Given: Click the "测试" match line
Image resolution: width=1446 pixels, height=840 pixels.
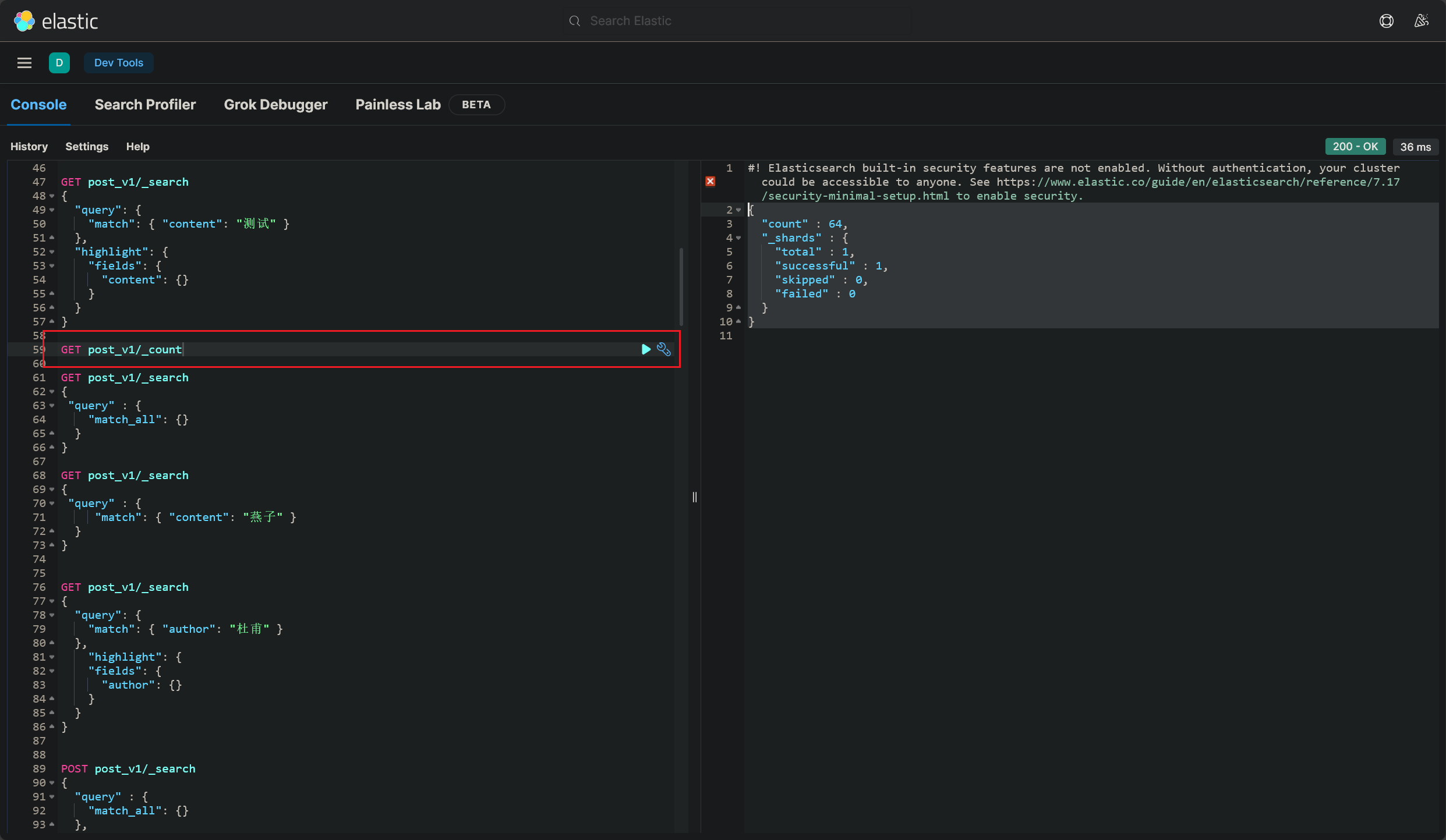Looking at the screenshot, I should click(x=189, y=224).
